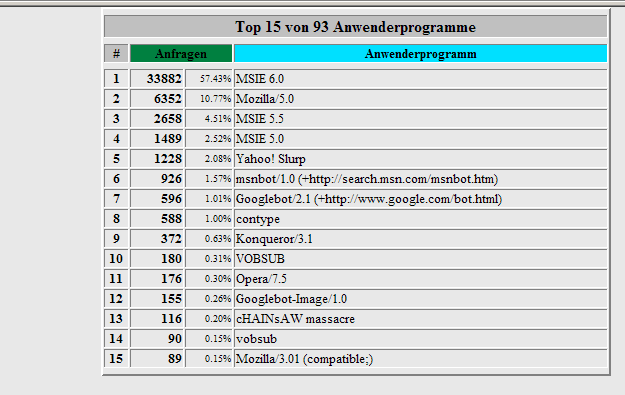Click the 'Opera/7.5' entry
The image size is (625, 395).
point(261,279)
